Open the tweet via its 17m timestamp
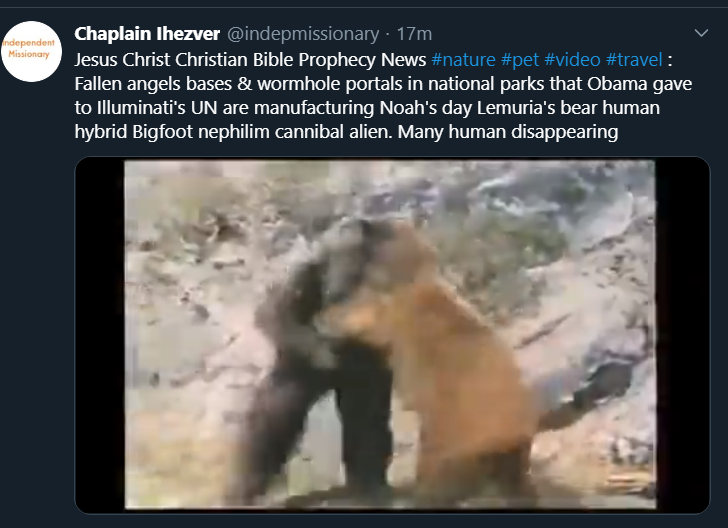 coord(414,33)
